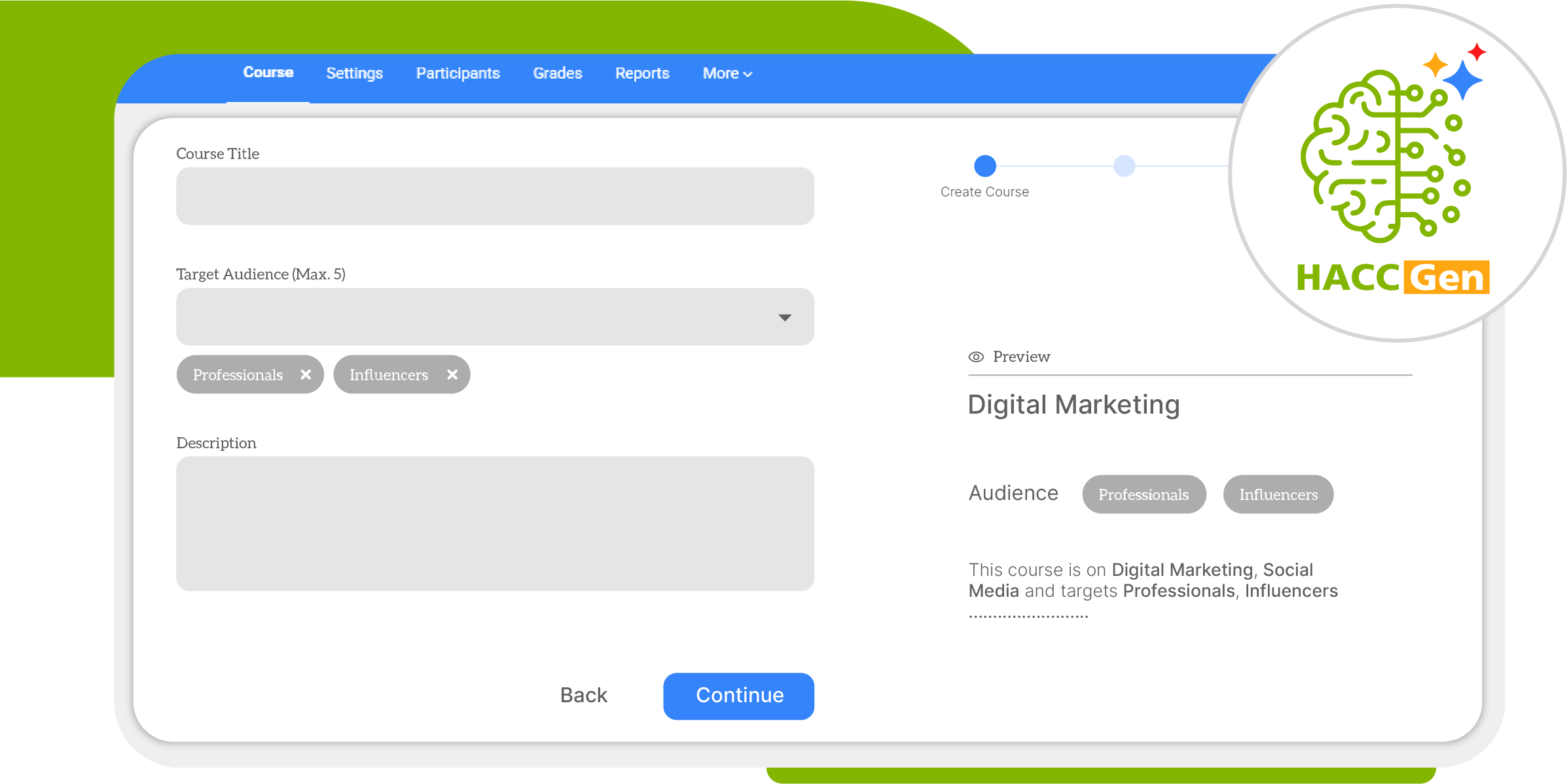Click inside the Description text area
This screenshot has height=784, width=1567.
pos(495,524)
